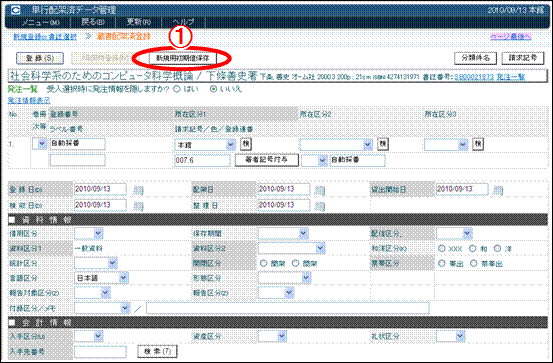This screenshot has height=363, width=553.
Task: Open the ヘルプ menu
Action: coord(183,22)
